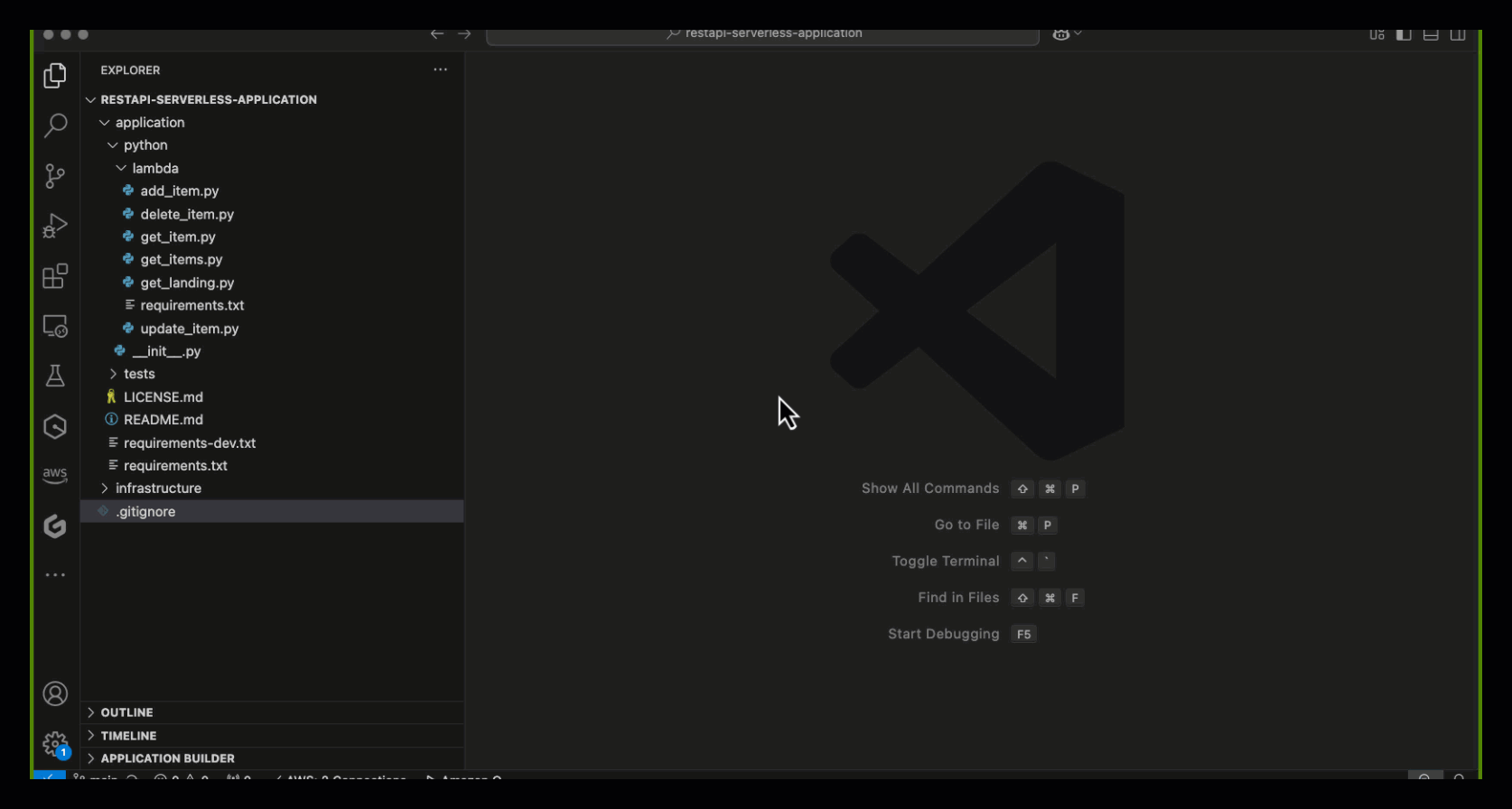This screenshot has width=1512, height=809.
Task: Toggle the secondary side bar layout button
Action: tap(1458, 35)
